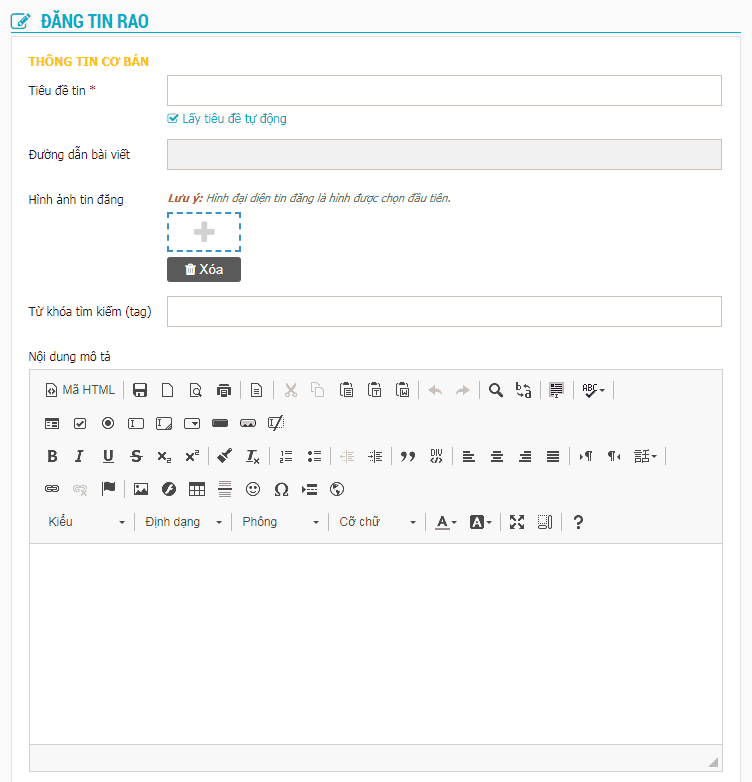The width and height of the screenshot is (752, 782).
Task: Click the Insert Image icon
Action: (x=141, y=489)
